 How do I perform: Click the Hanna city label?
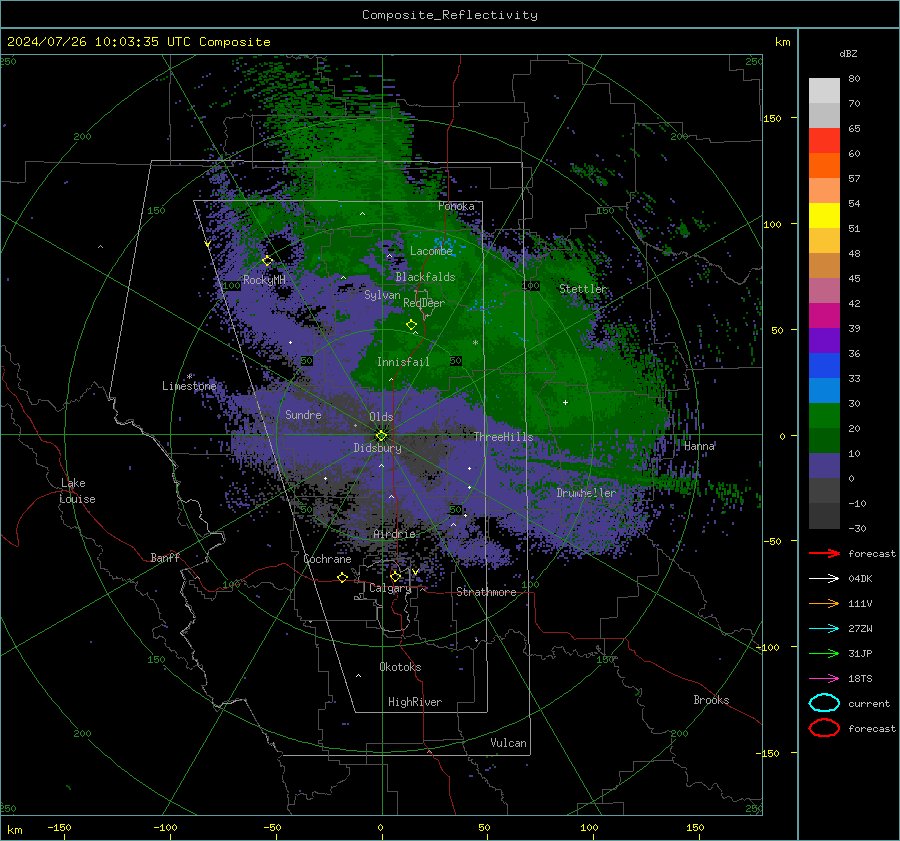[x=699, y=446]
